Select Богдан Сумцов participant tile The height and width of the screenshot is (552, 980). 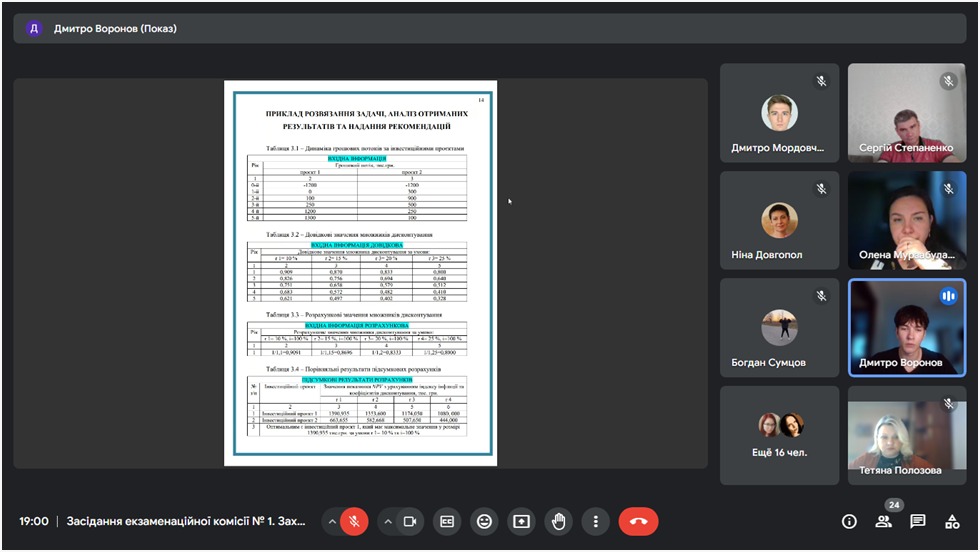tap(779, 328)
